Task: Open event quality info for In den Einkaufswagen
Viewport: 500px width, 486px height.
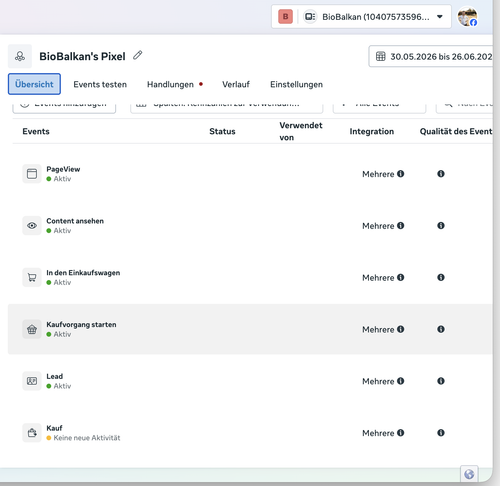Action: (441, 277)
